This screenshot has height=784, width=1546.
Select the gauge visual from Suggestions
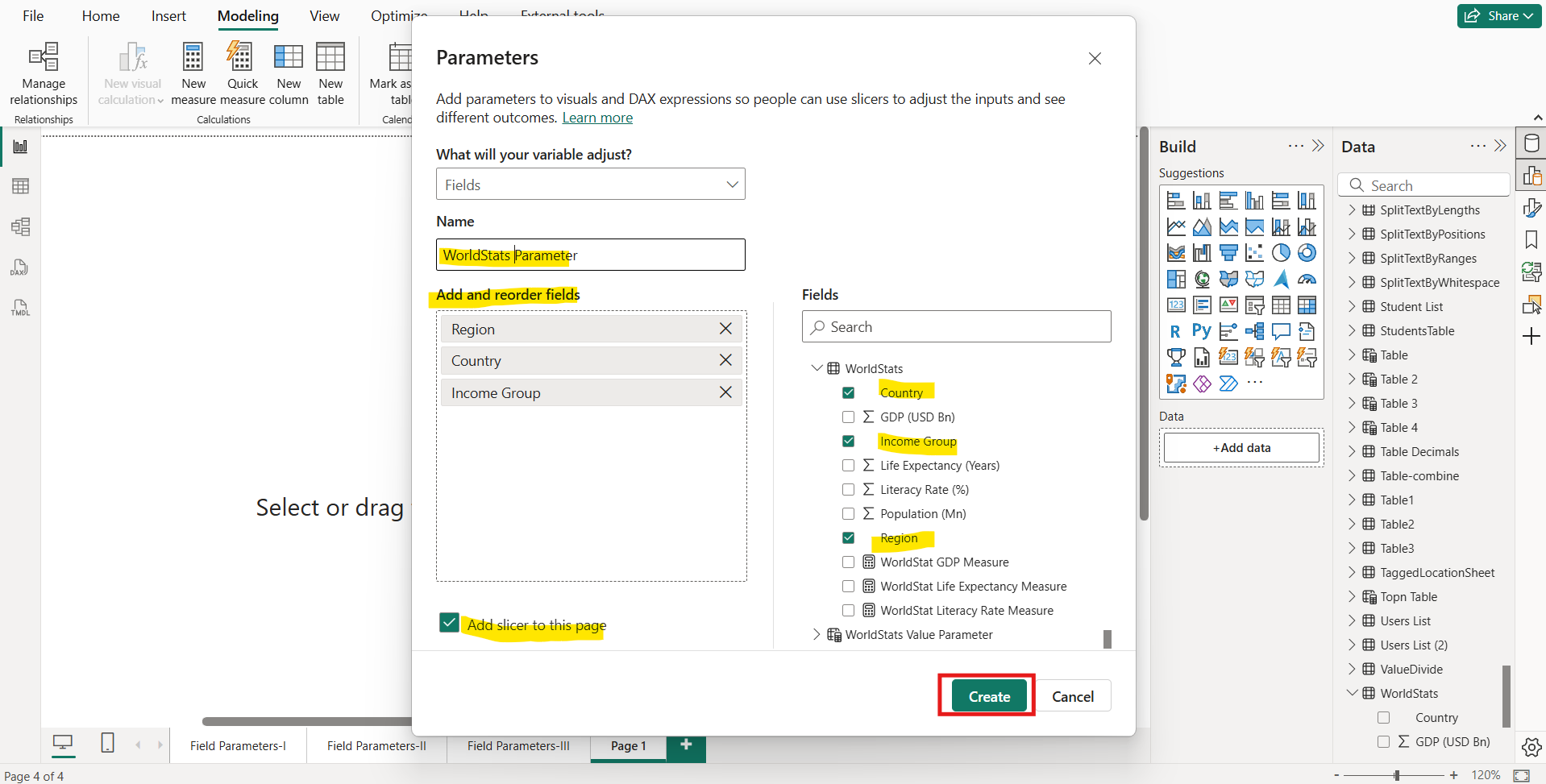click(1307, 280)
